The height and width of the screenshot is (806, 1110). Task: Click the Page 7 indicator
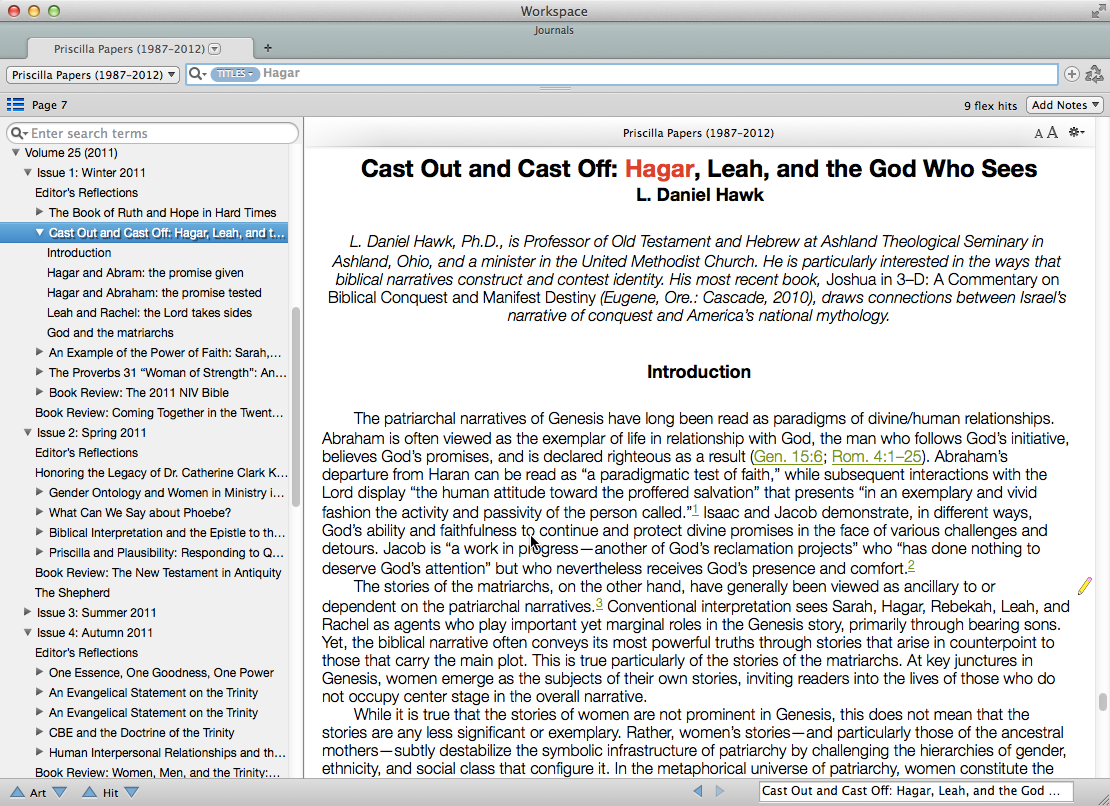coord(50,105)
